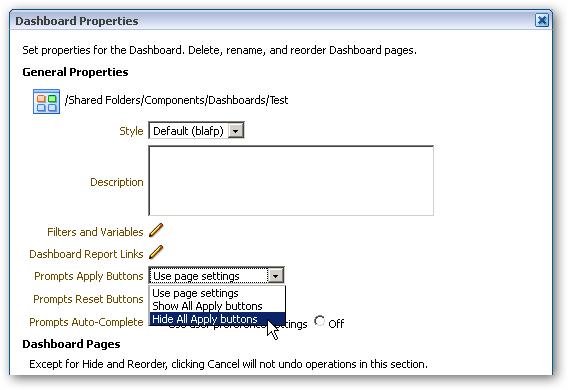Click the Prompts Auto-Complete label
Viewport: 568px width, 390px height.
click(86, 322)
